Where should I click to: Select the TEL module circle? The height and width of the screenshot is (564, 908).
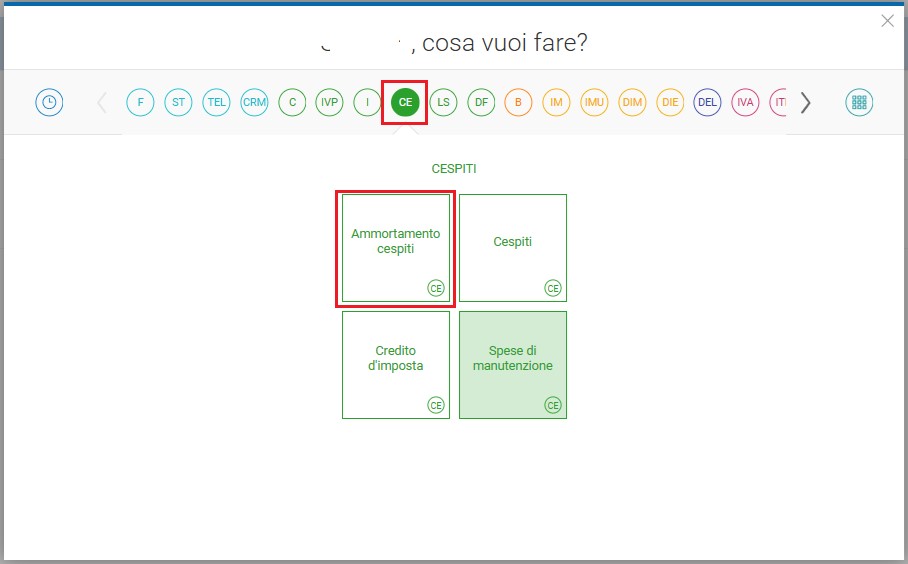tap(217, 102)
